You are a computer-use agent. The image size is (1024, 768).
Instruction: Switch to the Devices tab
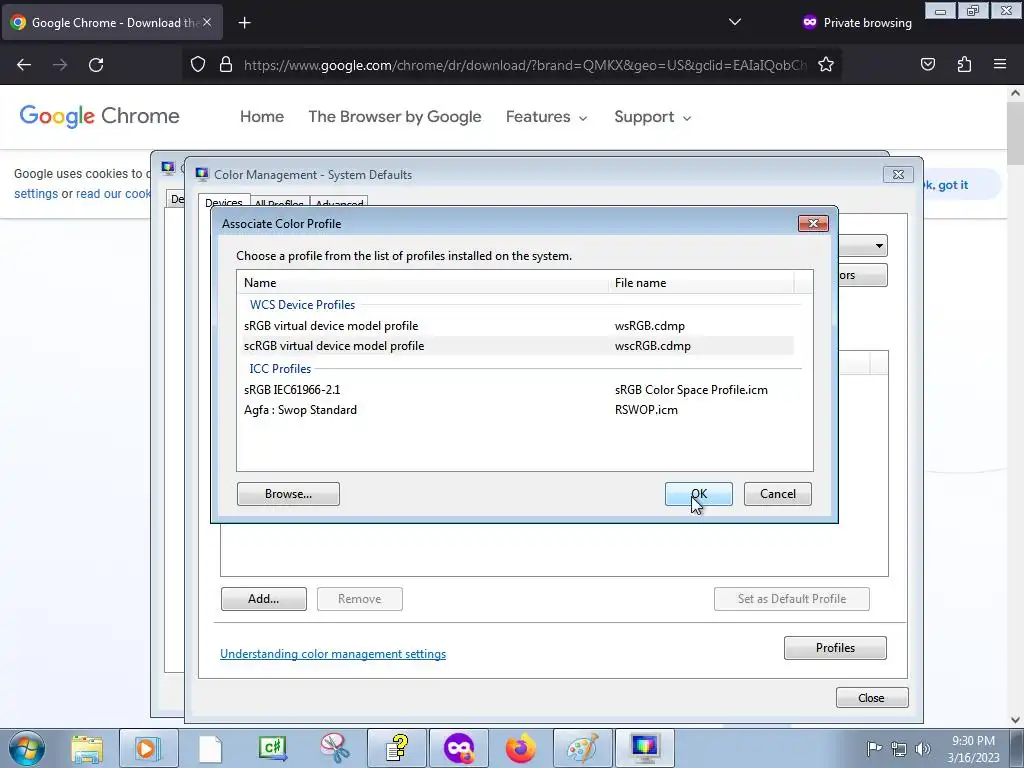pyautogui.click(x=224, y=202)
